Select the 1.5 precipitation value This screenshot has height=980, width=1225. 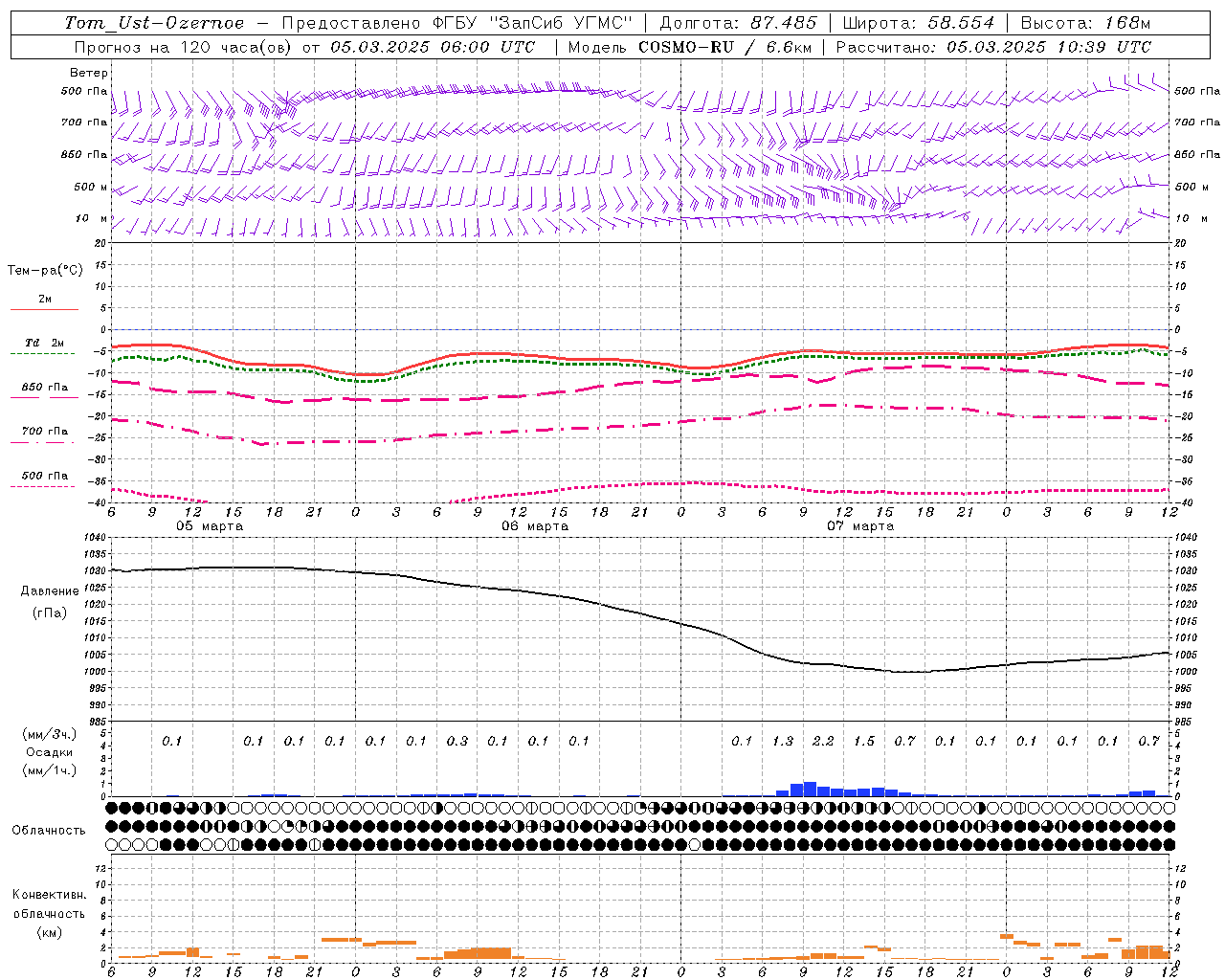[864, 742]
